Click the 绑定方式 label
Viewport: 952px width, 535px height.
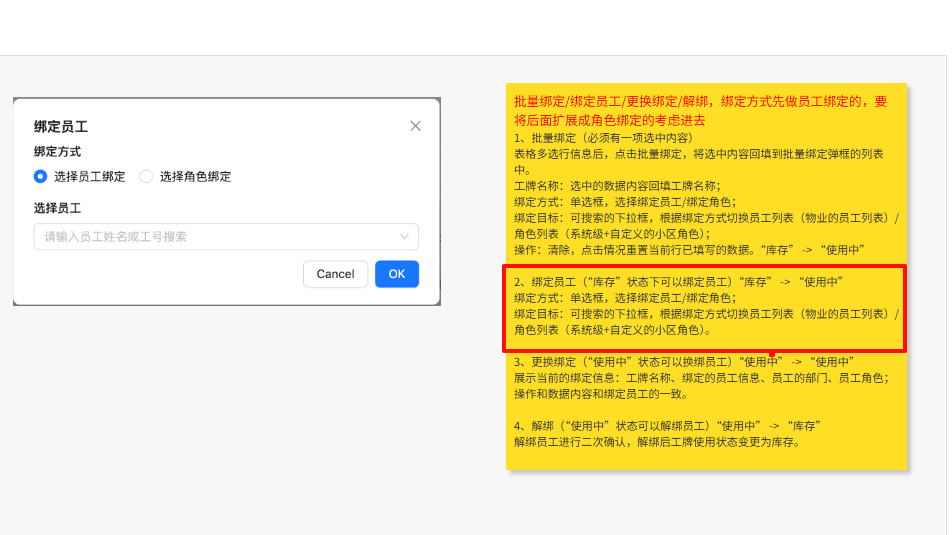[57, 152]
